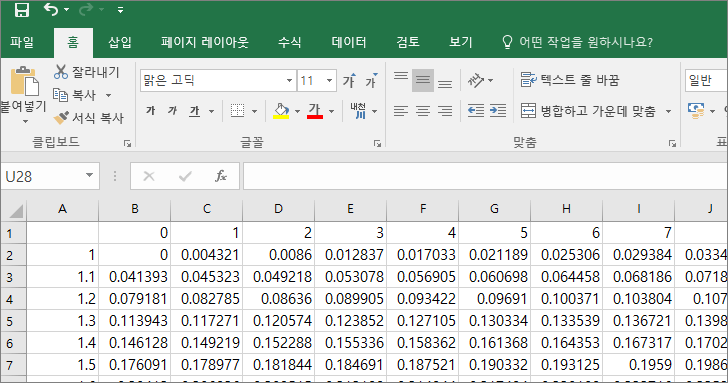Toggle underline 가 formatting
The image size is (728, 383).
tap(195, 110)
